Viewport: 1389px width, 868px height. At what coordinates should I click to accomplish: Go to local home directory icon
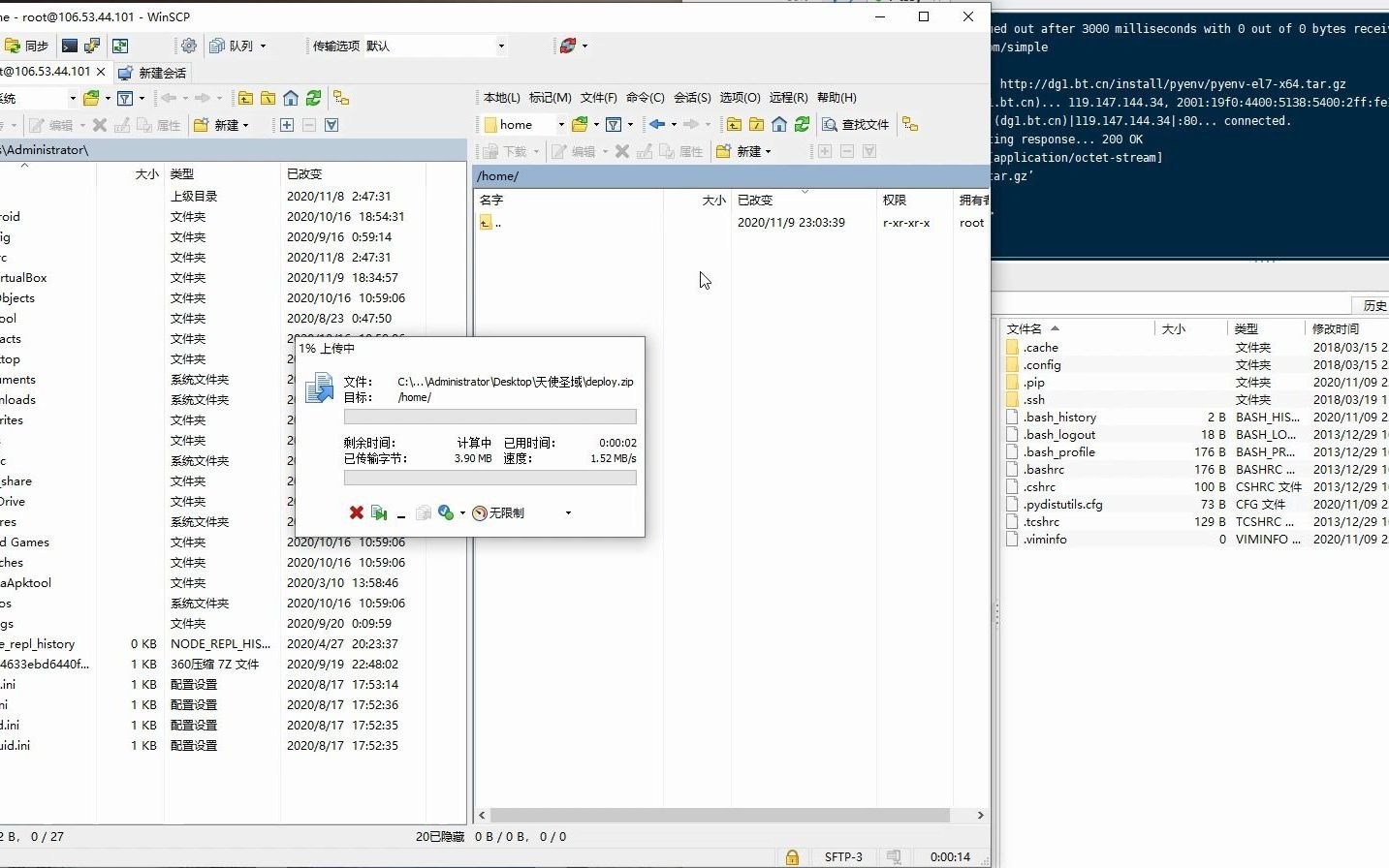pyautogui.click(x=291, y=98)
